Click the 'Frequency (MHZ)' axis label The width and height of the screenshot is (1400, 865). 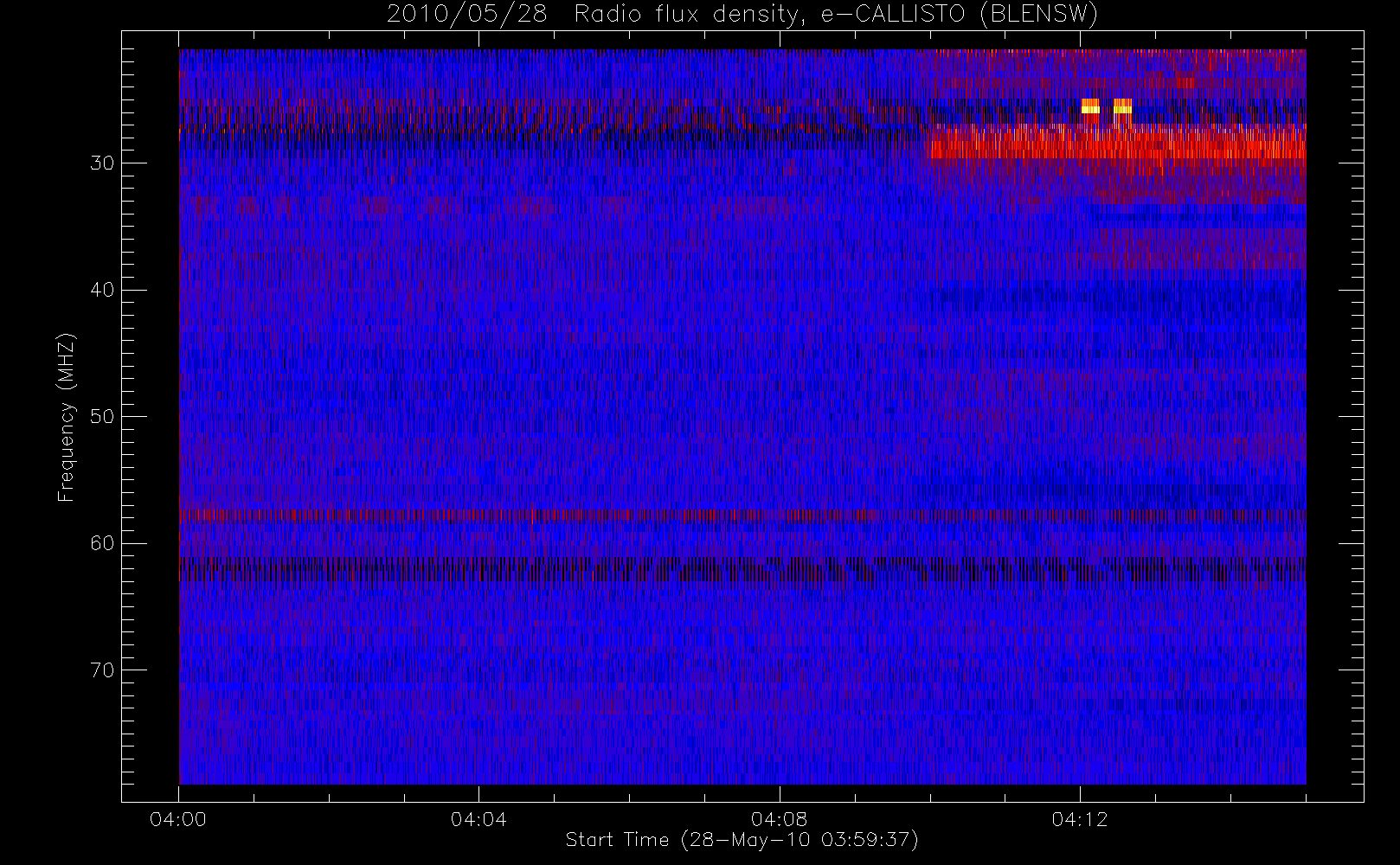[67, 417]
